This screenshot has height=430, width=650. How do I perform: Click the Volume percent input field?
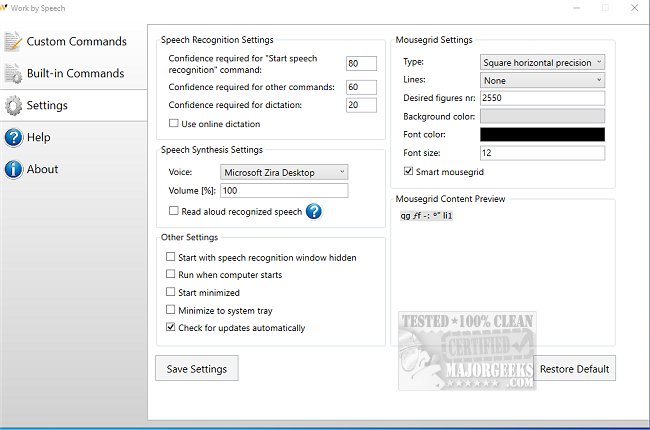click(x=284, y=191)
